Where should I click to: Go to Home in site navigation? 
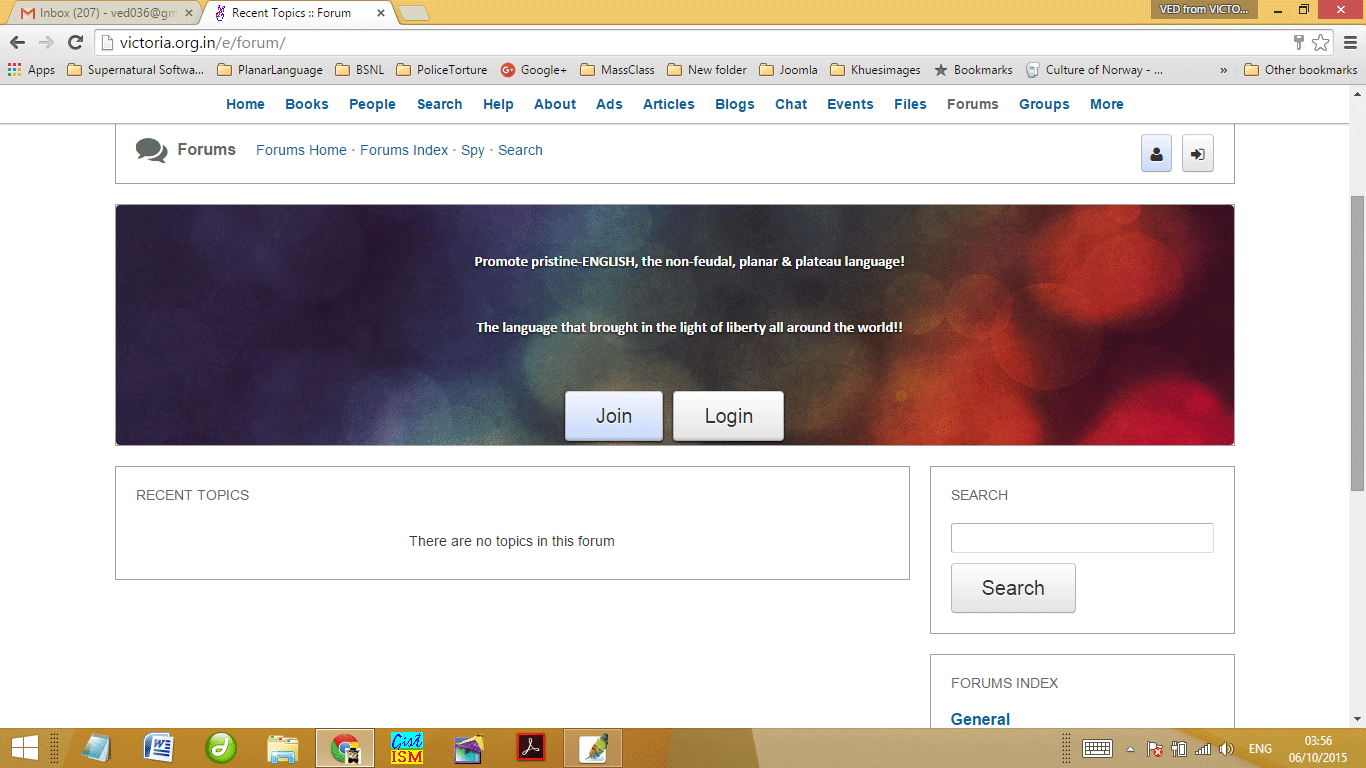245,104
